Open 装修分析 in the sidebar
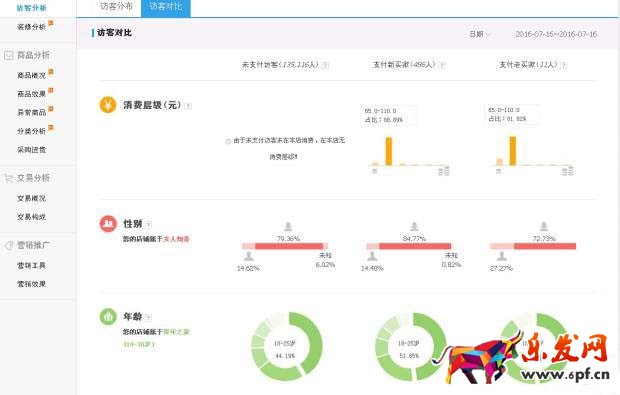Image resolution: width=620 pixels, height=395 pixels. point(31,27)
